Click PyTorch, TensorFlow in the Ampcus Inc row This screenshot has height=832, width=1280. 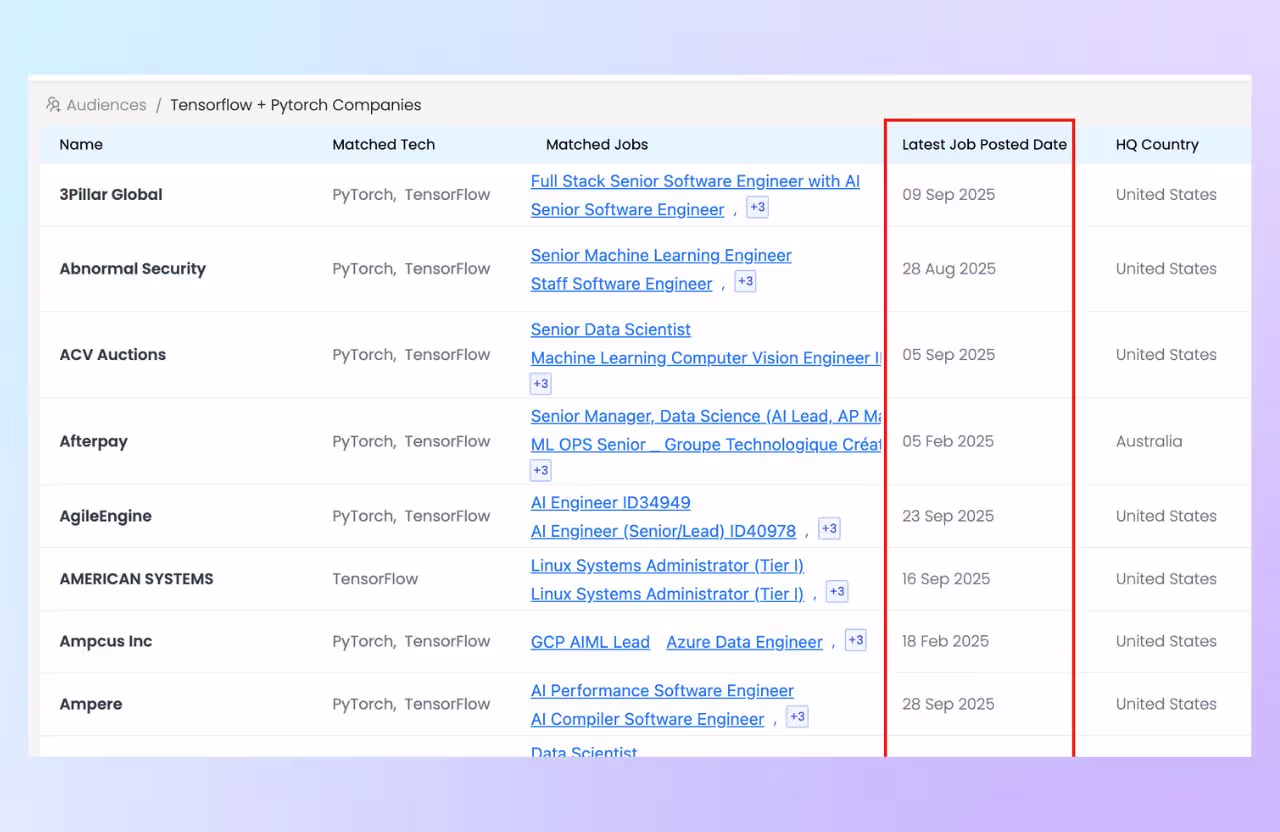411,641
